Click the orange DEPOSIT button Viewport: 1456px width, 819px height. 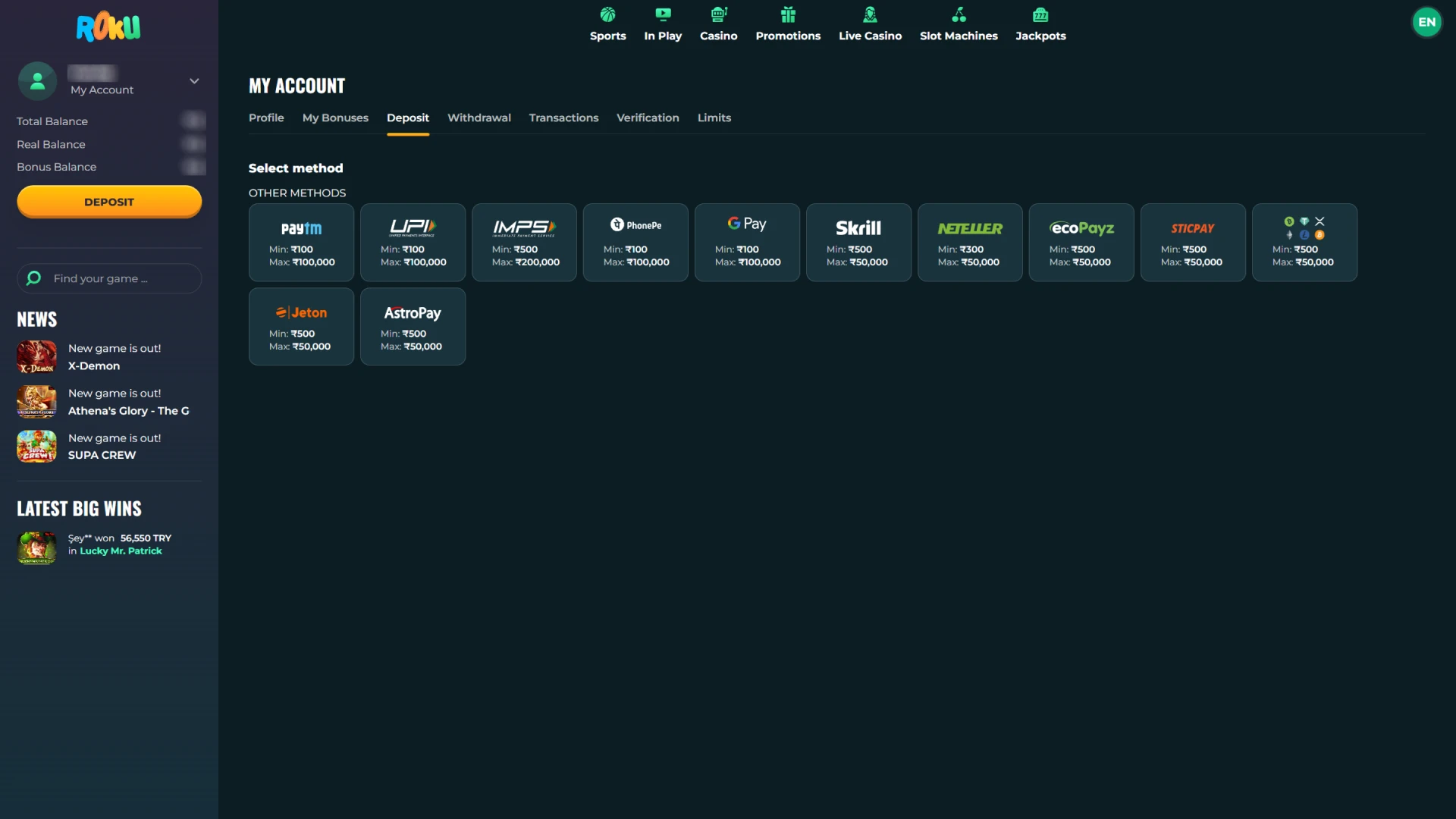click(109, 202)
